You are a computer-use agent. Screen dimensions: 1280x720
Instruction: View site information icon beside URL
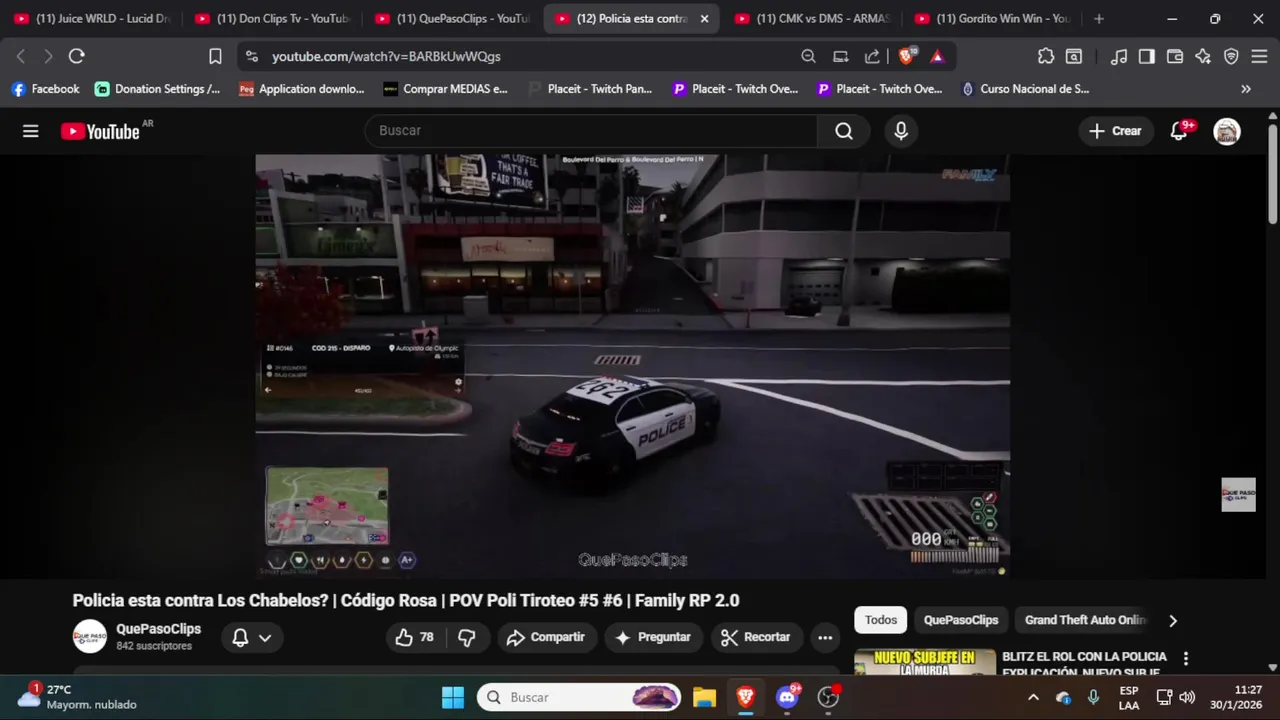click(251, 57)
